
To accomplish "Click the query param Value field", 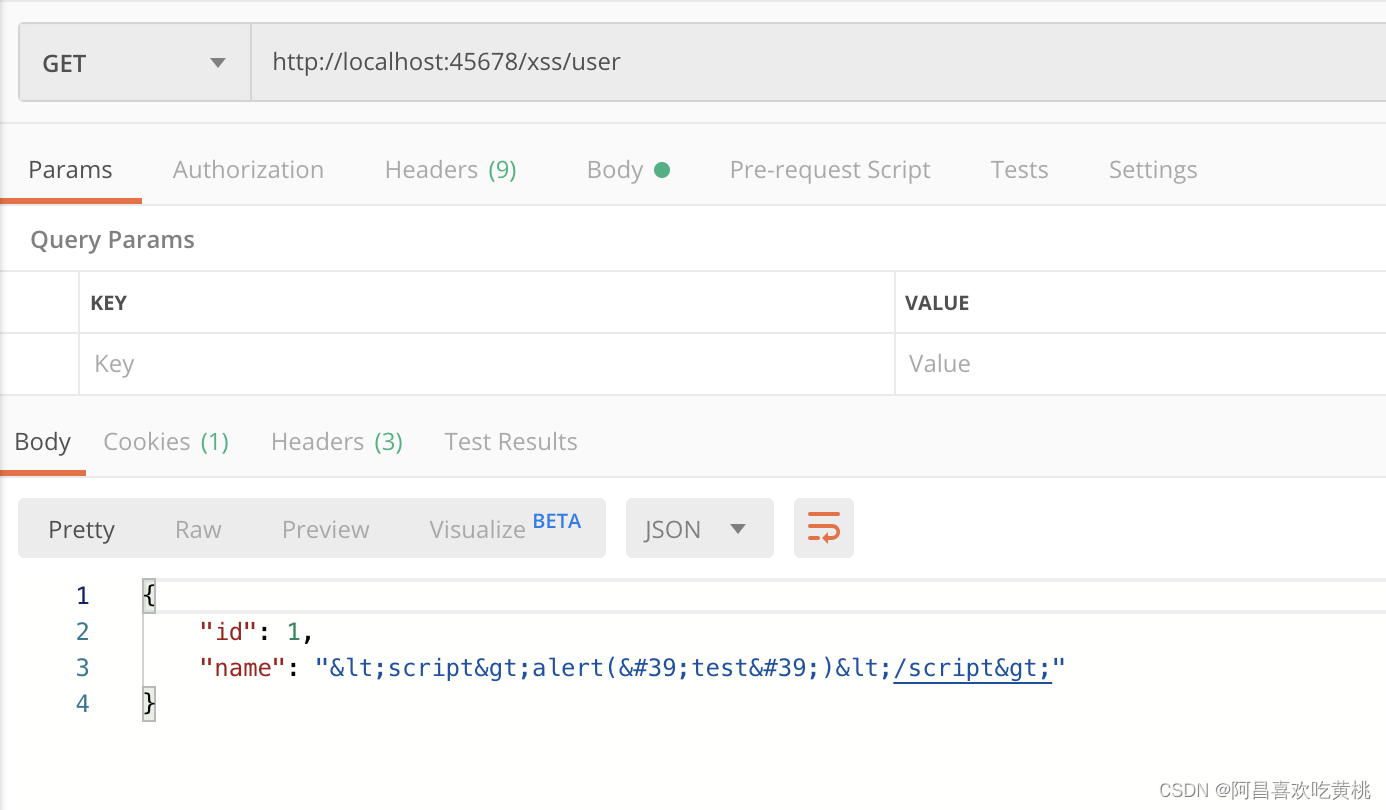I will pos(1140,364).
